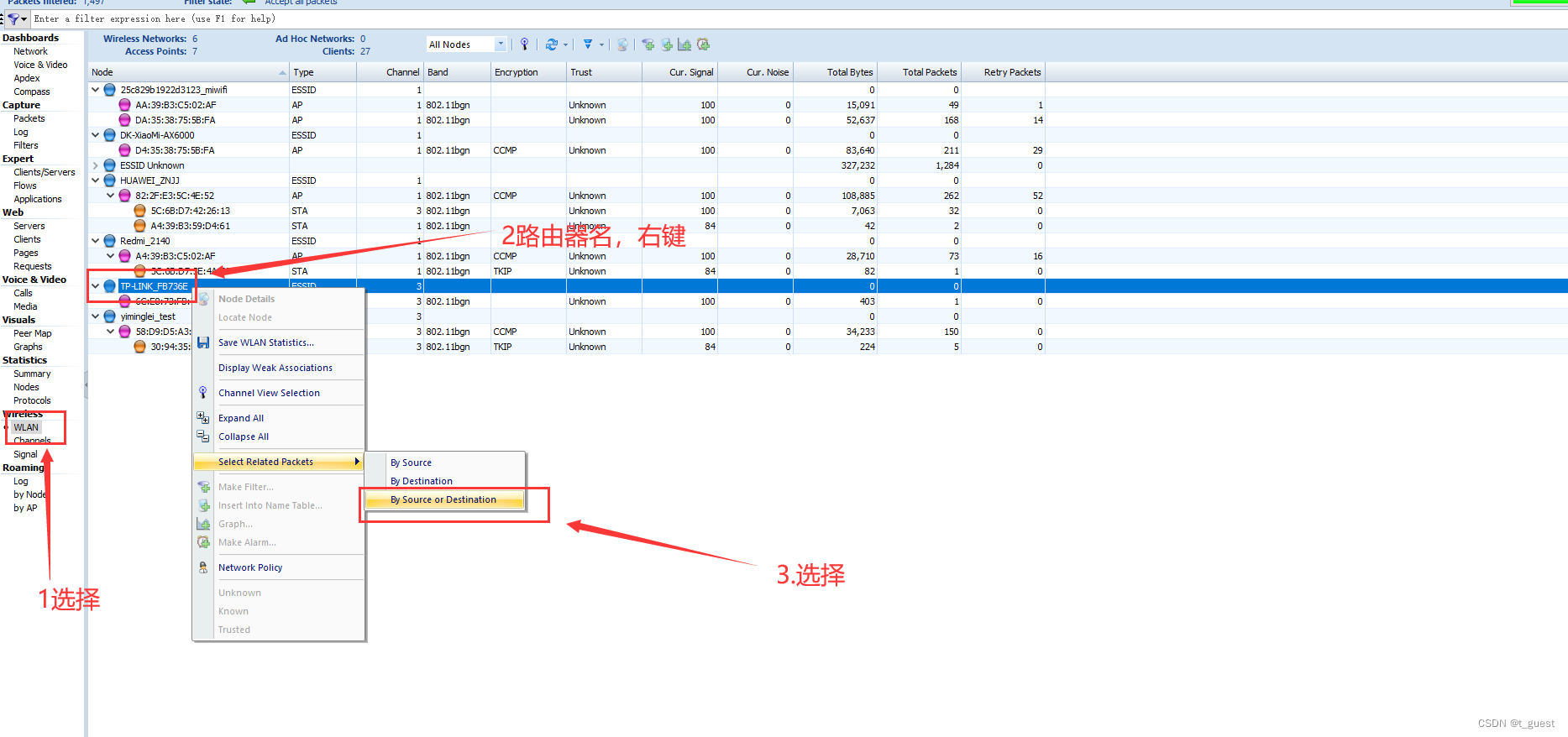Open Filters view under Capture

tap(26, 145)
